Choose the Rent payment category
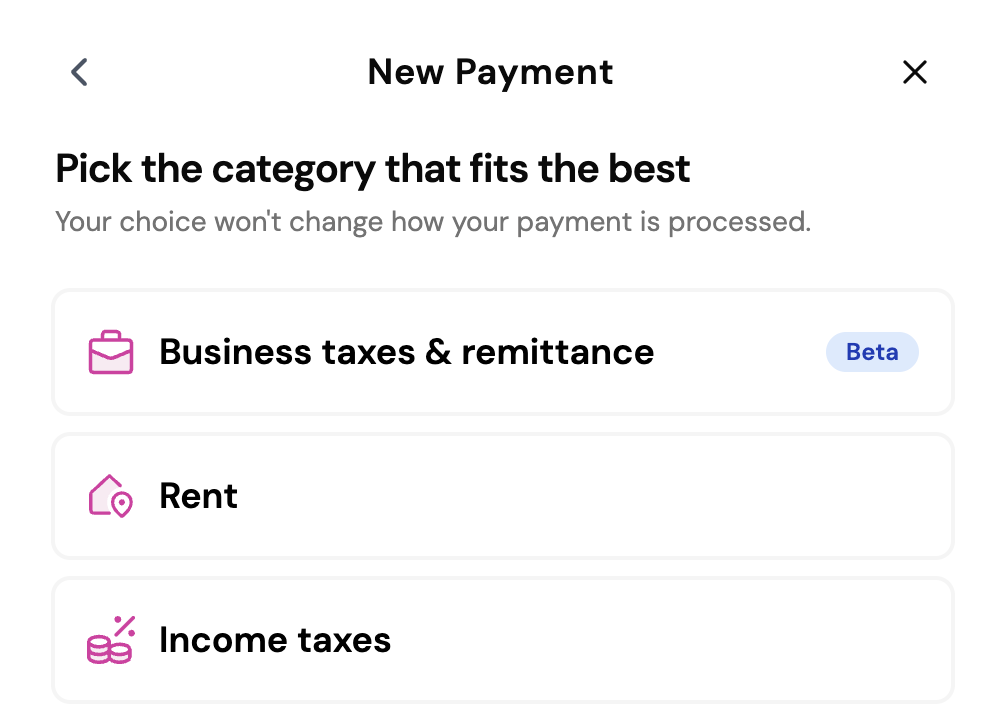The height and width of the screenshot is (720, 1000). coord(500,495)
